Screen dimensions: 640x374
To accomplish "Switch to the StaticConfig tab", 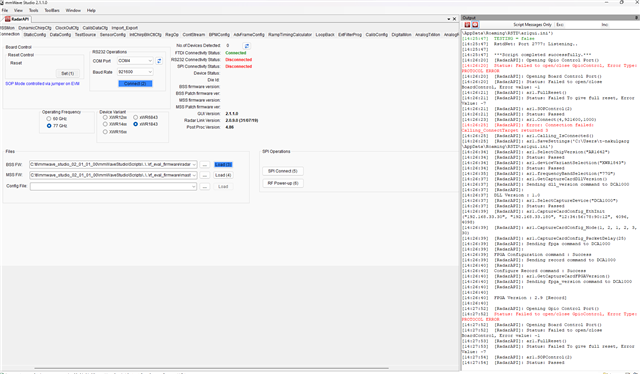I will pyautogui.click(x=35, y=35).
